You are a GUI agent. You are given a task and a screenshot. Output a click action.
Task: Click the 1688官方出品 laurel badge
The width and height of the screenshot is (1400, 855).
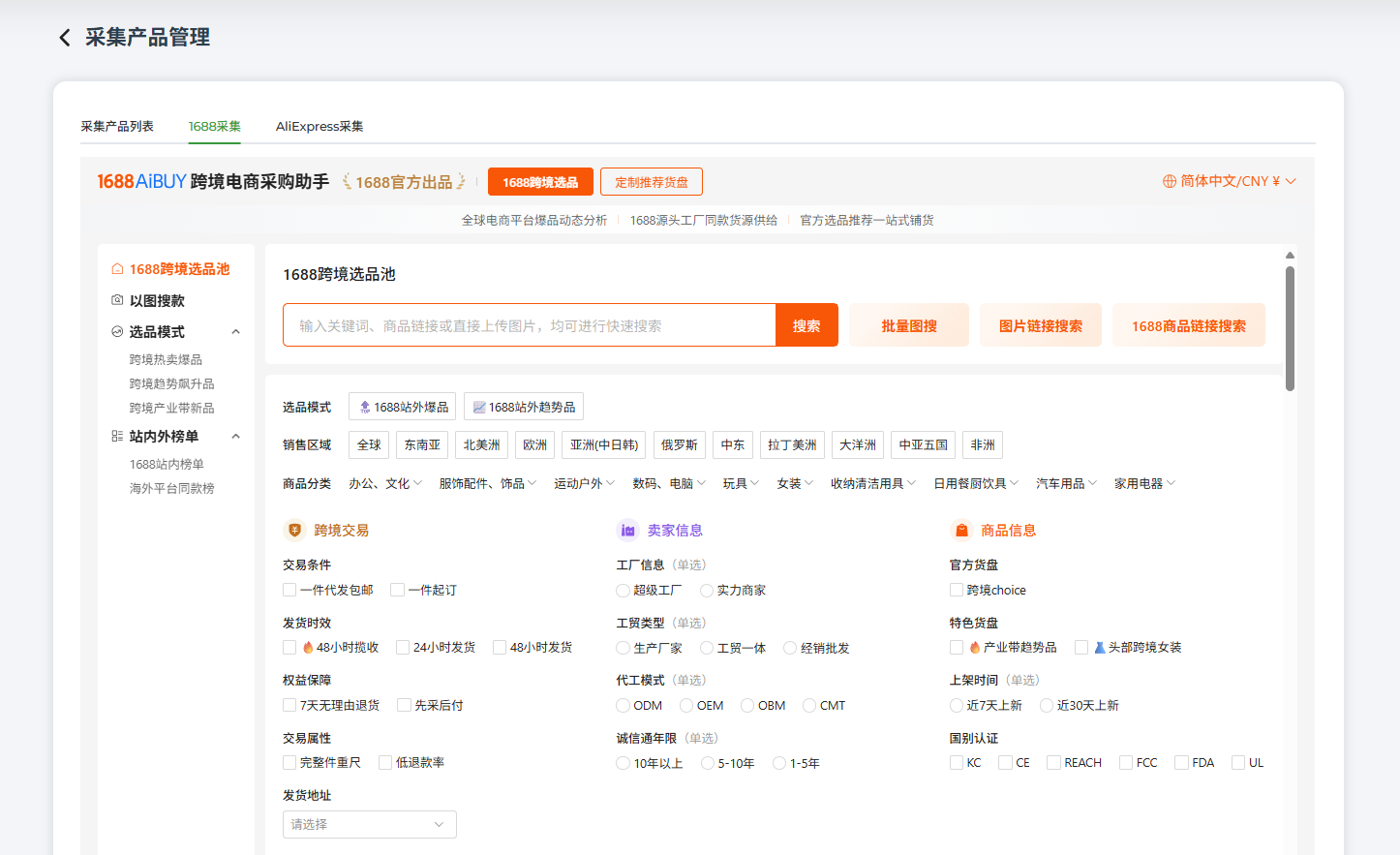click(x=404, y=182)
